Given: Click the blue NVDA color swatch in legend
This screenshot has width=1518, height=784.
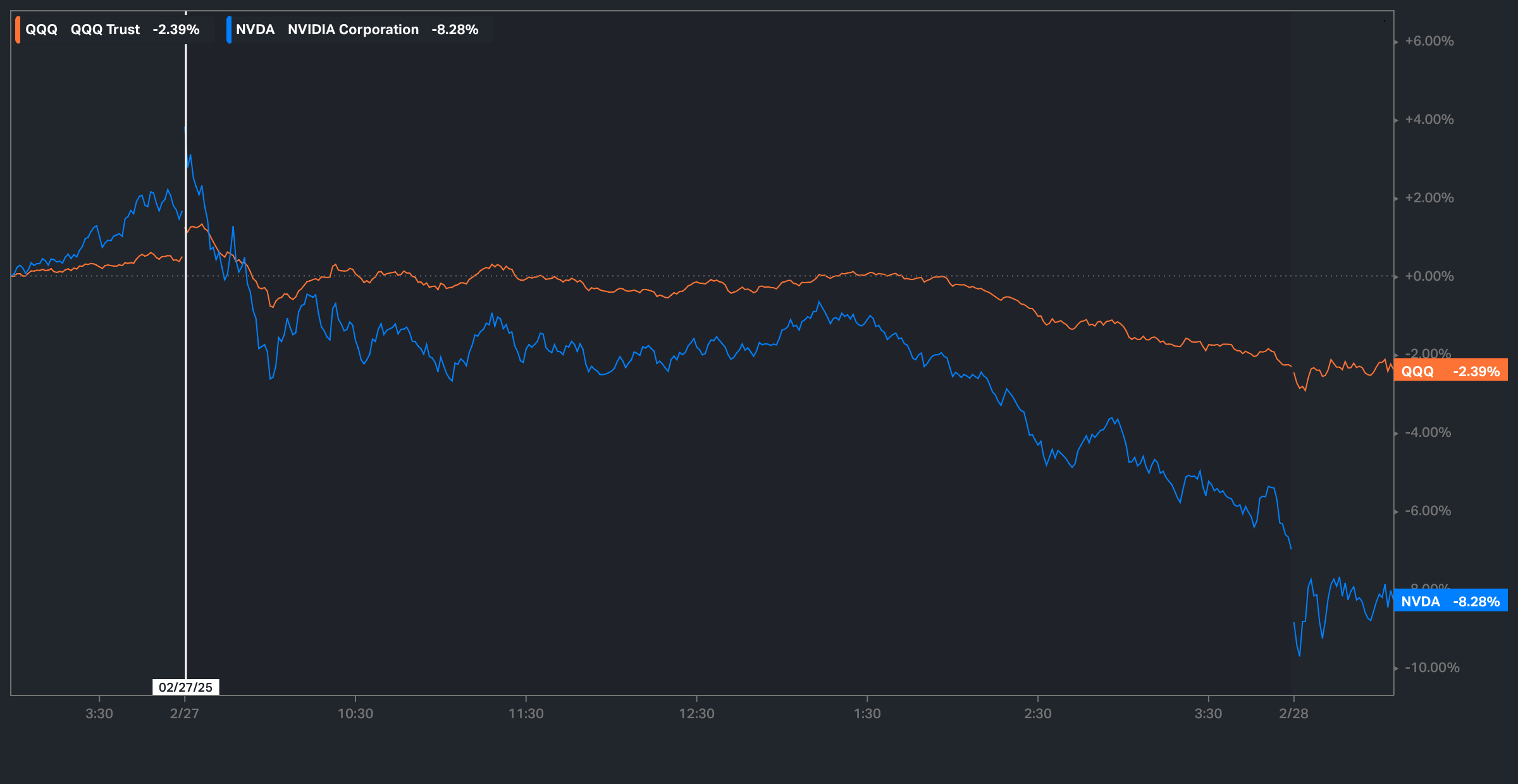Looking at the screenshot, I should coord(229,30).
